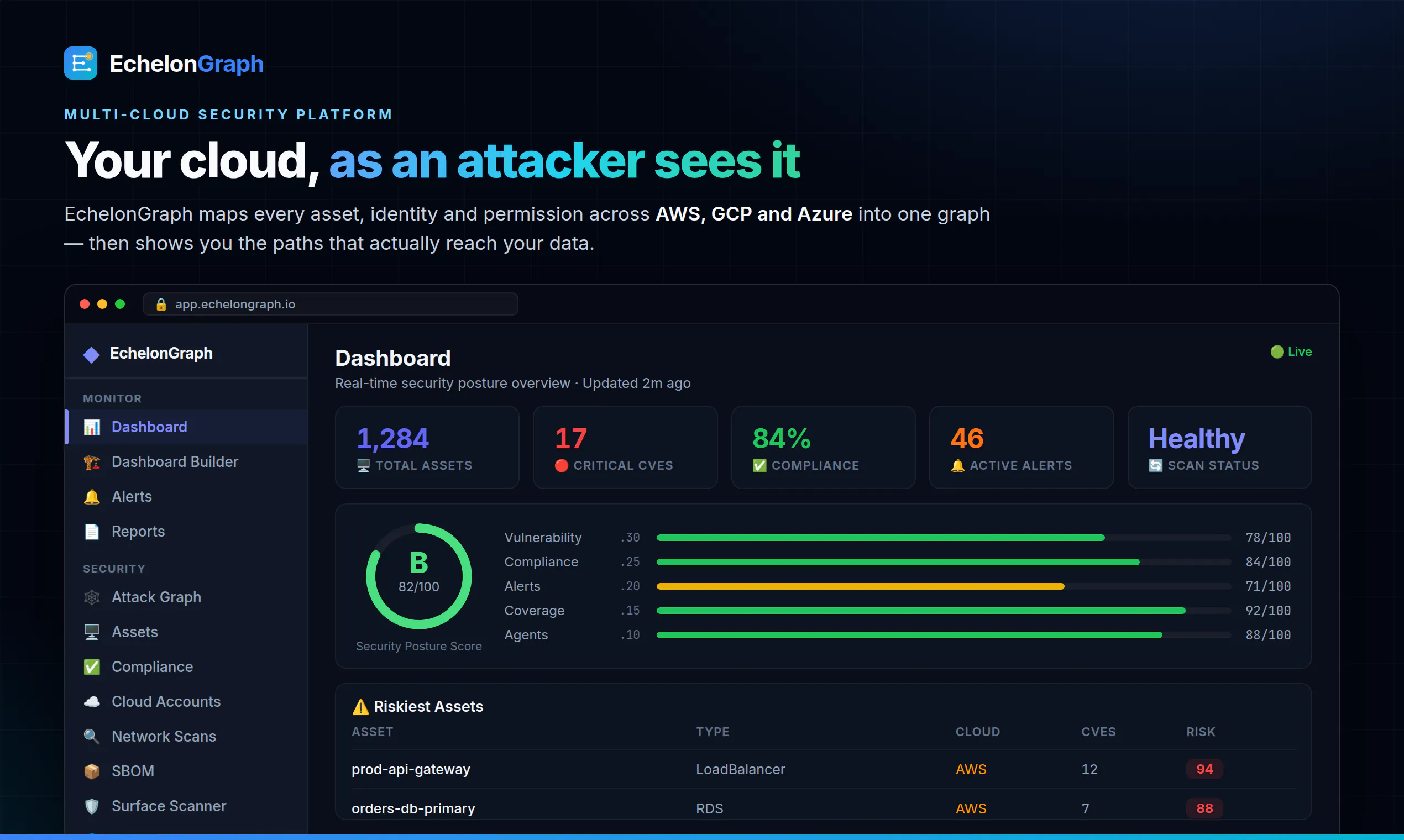Viewport: 1404px width, 840px height.
Task: Click the Live status label
Action: pos(1300,352)
